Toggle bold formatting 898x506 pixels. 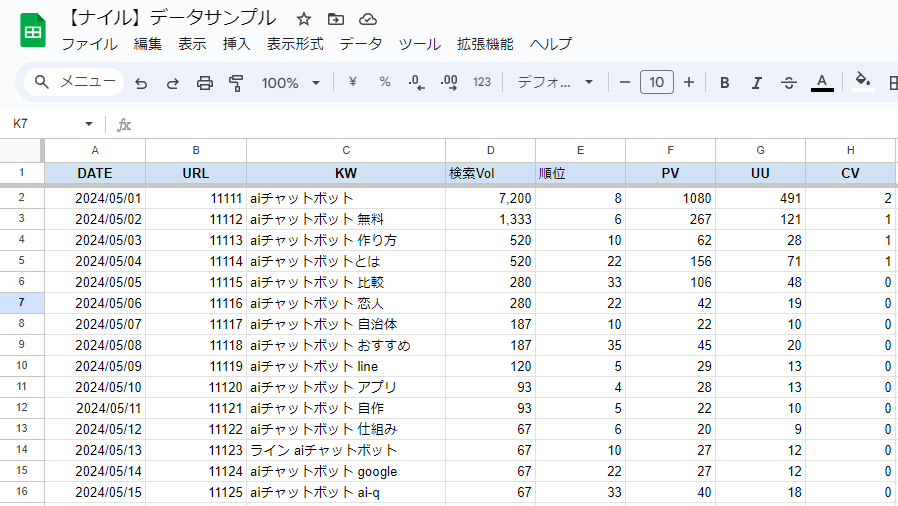coord(724,83)
